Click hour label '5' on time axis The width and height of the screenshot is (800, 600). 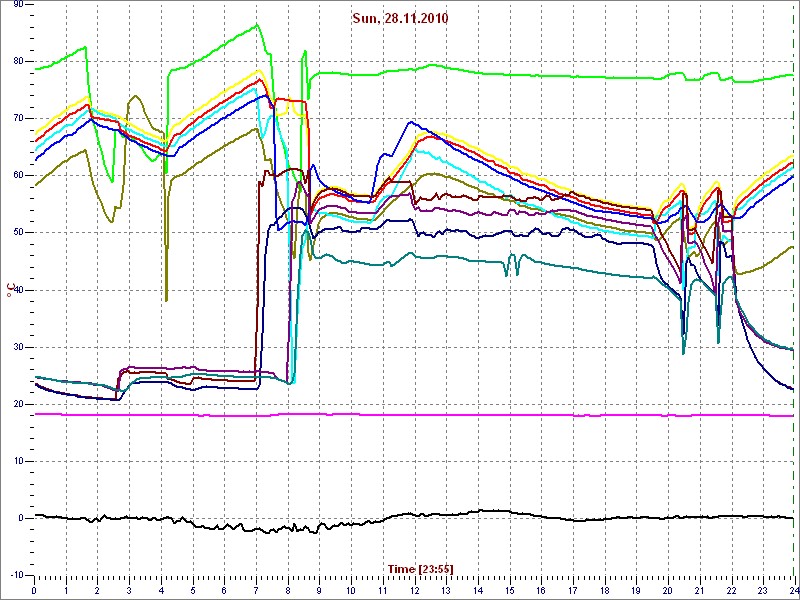click(x=193, y=592)
